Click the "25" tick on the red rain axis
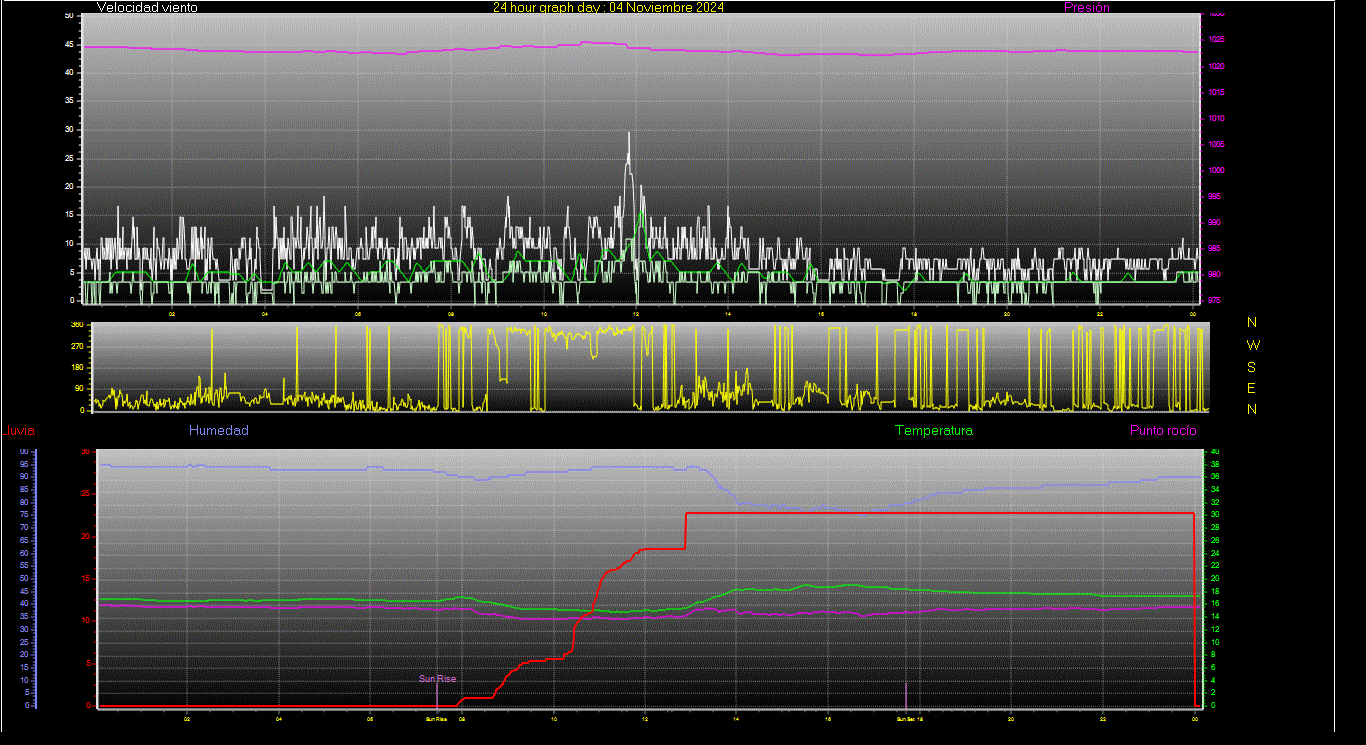This screenshot has width=1366, height=745. pyautogui.click(x=85, y=494)
